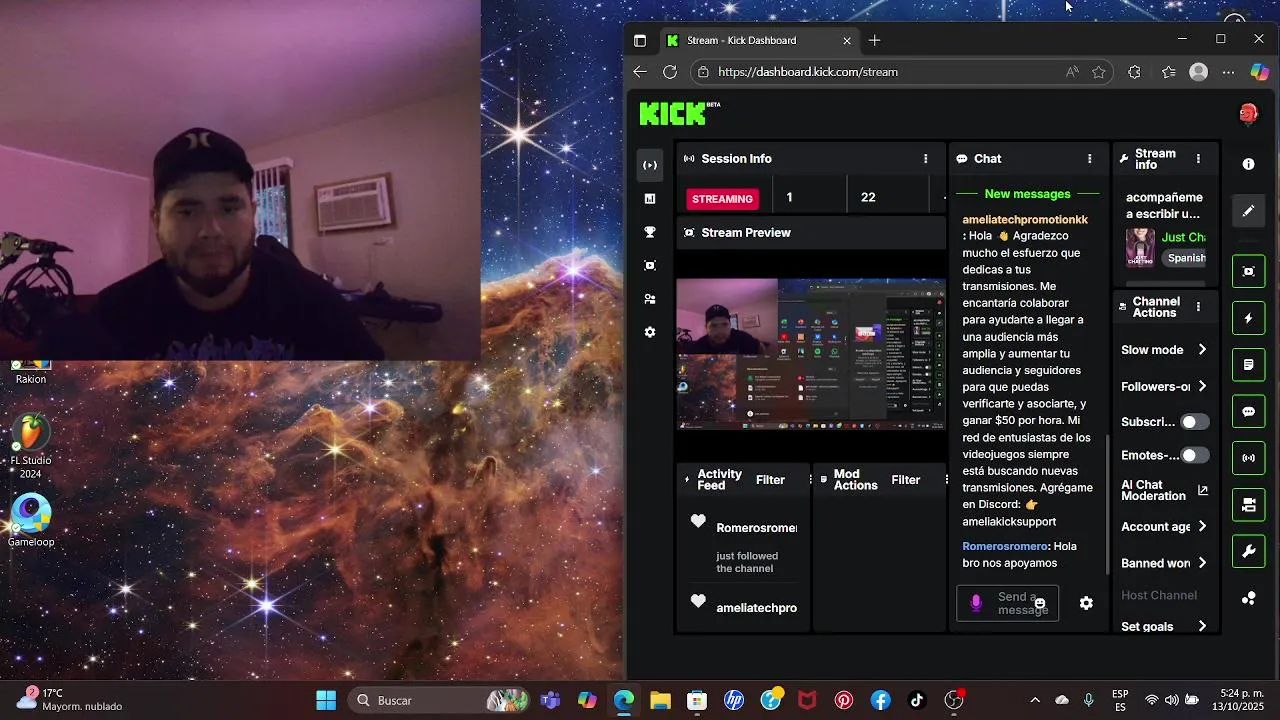The width and height of the screenshot is (1280, 720).
Task: Toggle the Stream Preview widget in right rail
Action: [1248, 271]
